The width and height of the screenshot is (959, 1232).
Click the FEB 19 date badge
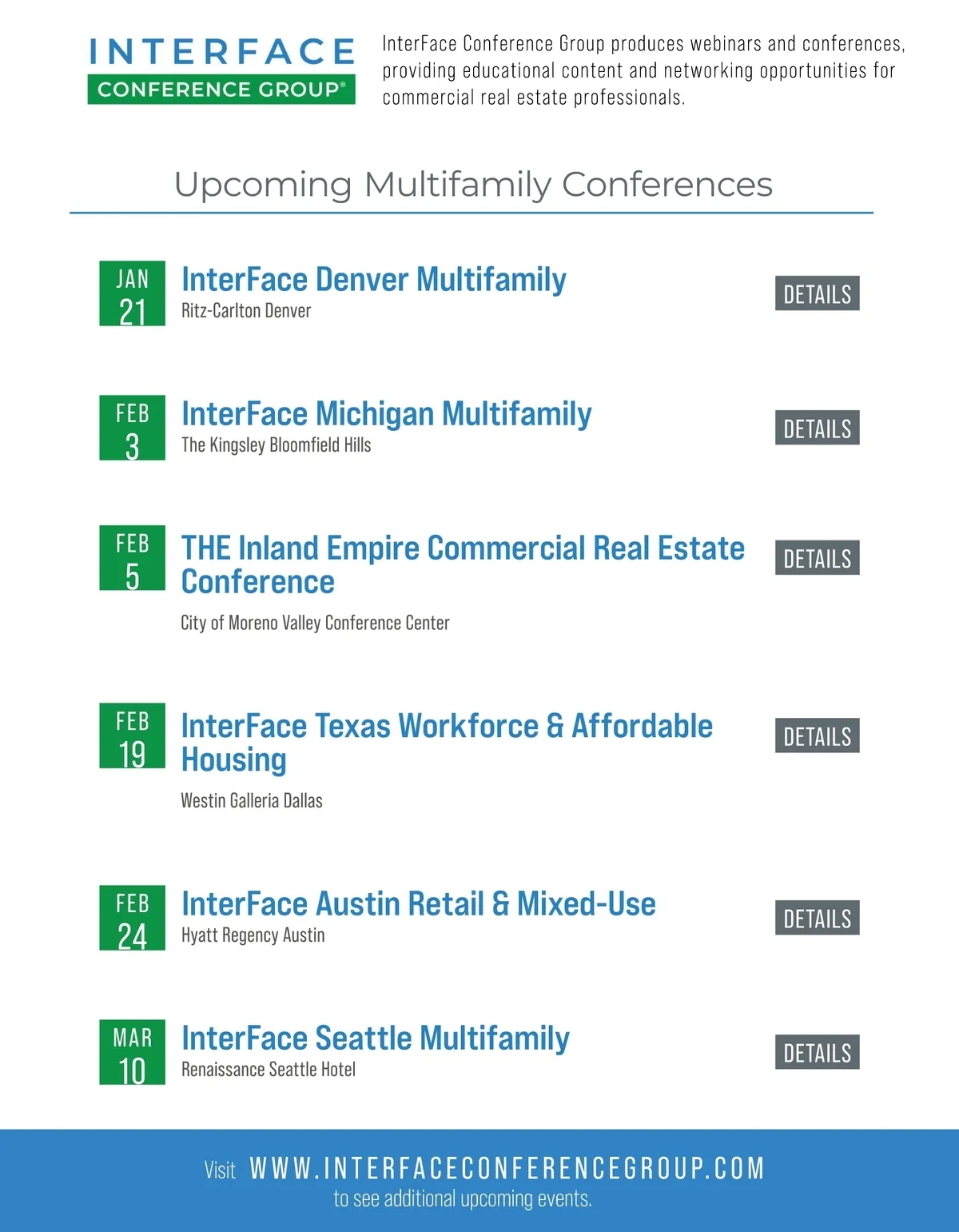[x=132, y=736]
